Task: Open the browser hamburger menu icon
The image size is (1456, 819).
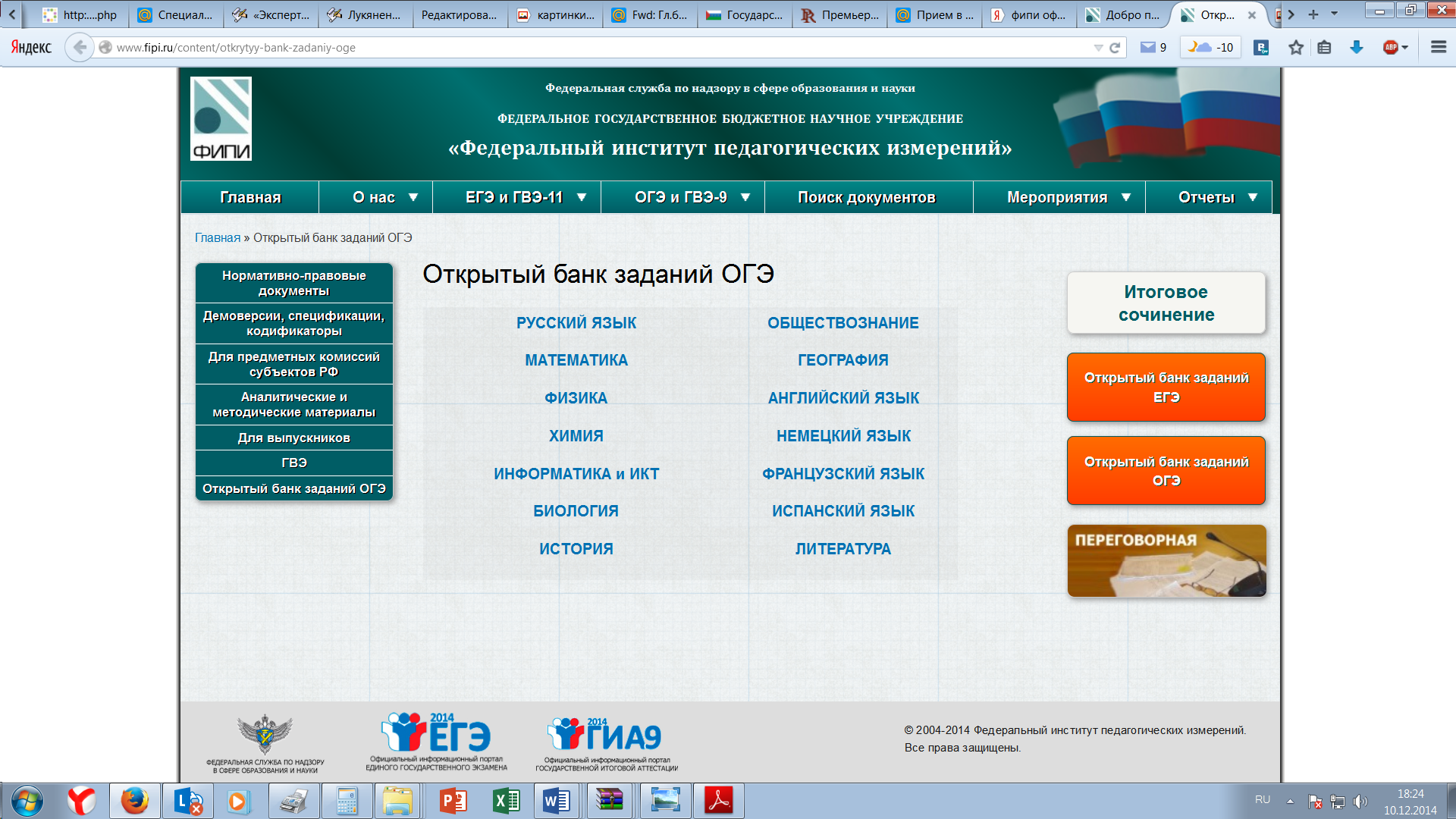Action: pyautogui.click(x=1439, y=47)
